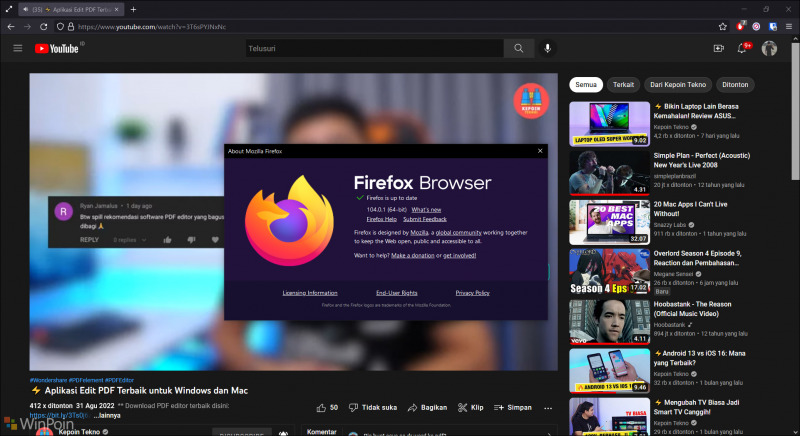The height and width of the screenshot is (436, 800).
Task: Click the Make a donation link
Action: pos(412,255)
